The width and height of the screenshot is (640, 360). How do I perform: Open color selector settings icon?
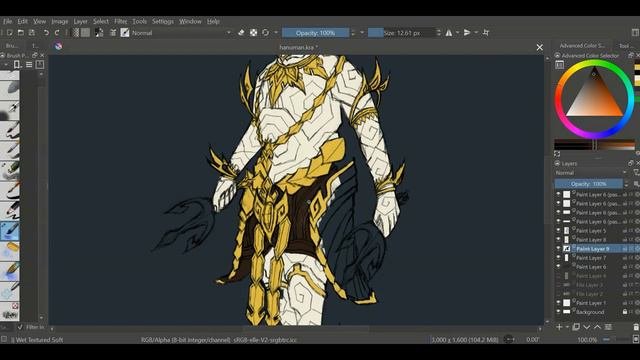point(560,64)
